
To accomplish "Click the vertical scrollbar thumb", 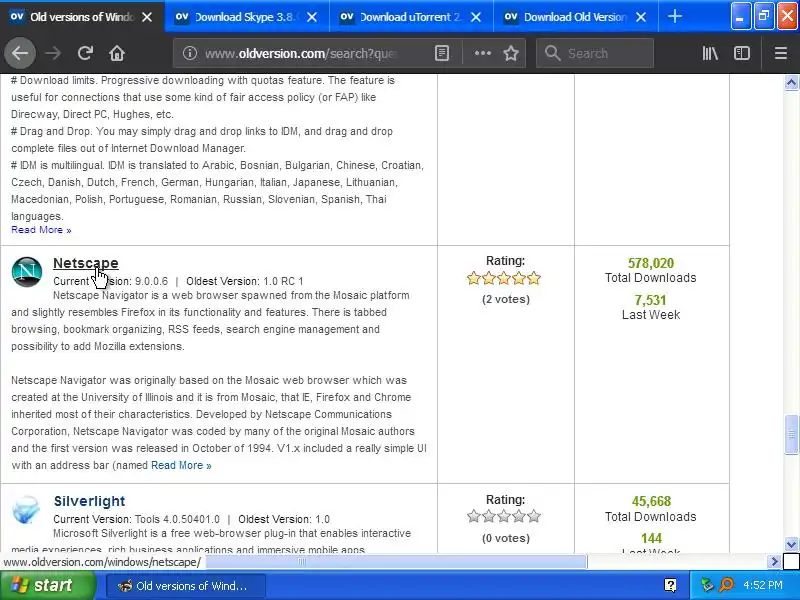I will (x=791, y=435).
